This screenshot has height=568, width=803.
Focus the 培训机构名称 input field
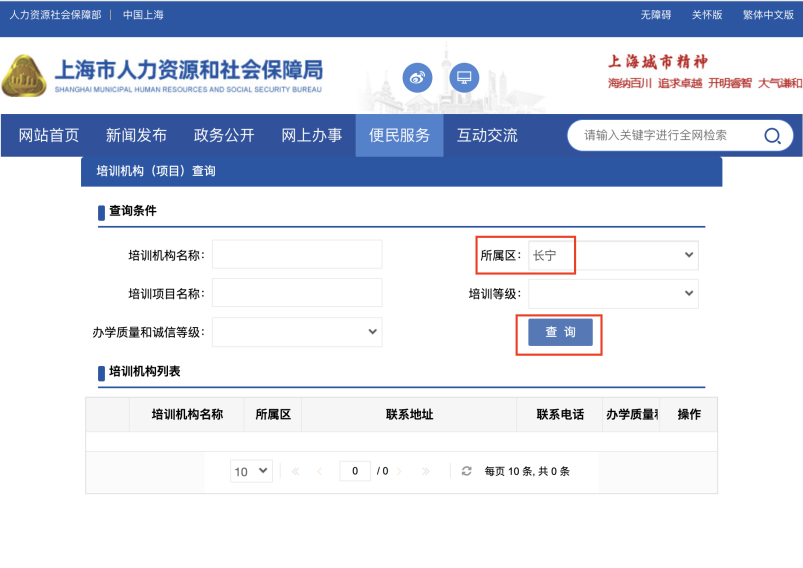[x=297, y=254]
